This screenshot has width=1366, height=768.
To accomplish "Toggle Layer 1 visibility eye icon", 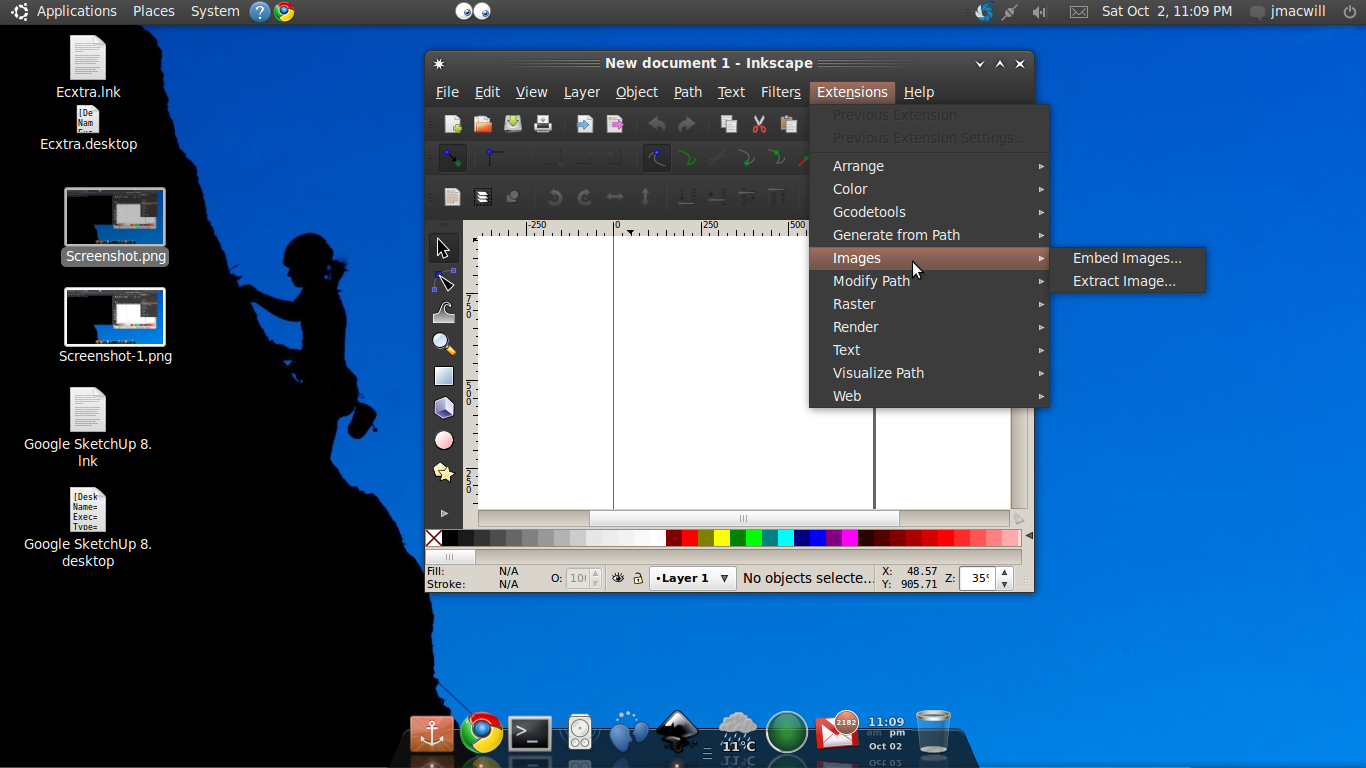I will pos(618,578).
